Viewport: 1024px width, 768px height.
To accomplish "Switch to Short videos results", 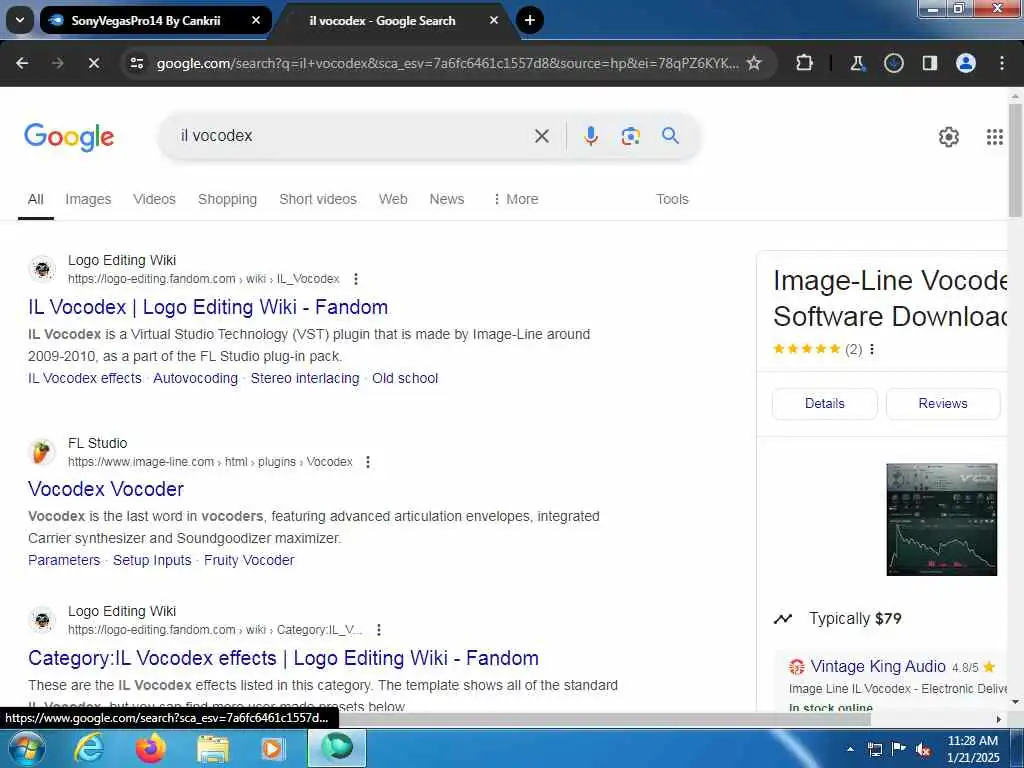I will coord(318,199).
